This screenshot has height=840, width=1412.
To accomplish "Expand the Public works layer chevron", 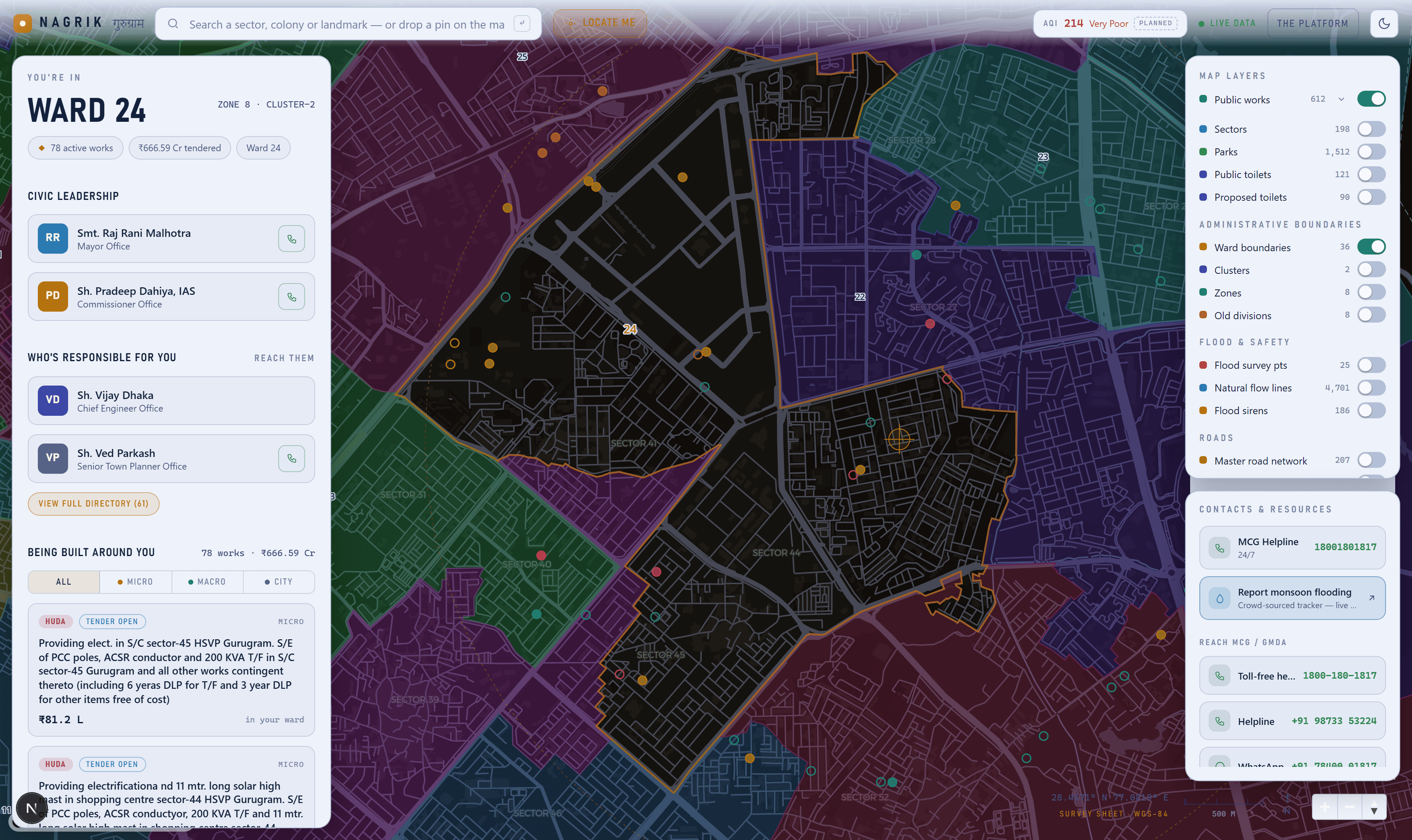I will (1341, 99).
